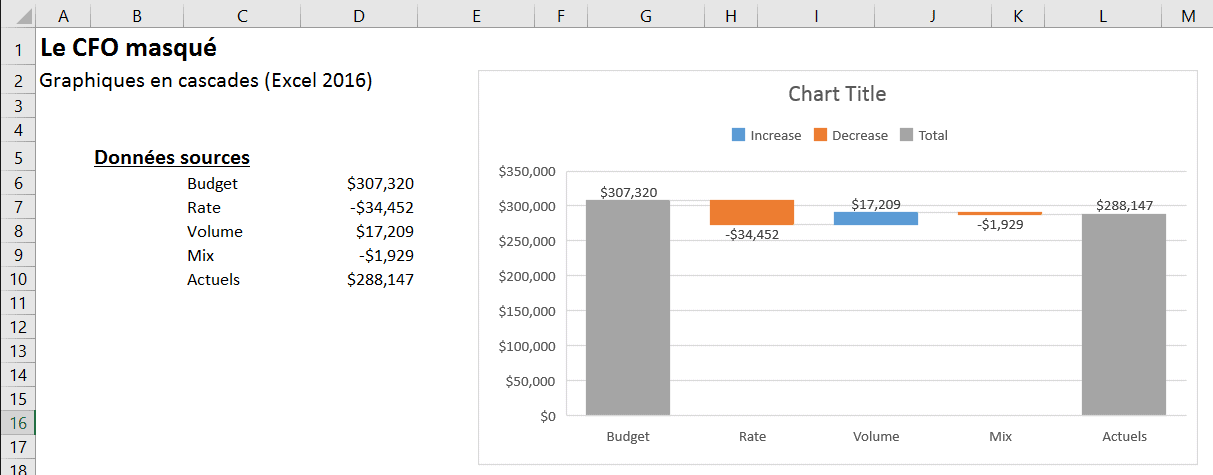Select the cell containing 'Le CFO masqué'
The height and width of the screenshot is (475, 1213).
[x=128, y=47]
